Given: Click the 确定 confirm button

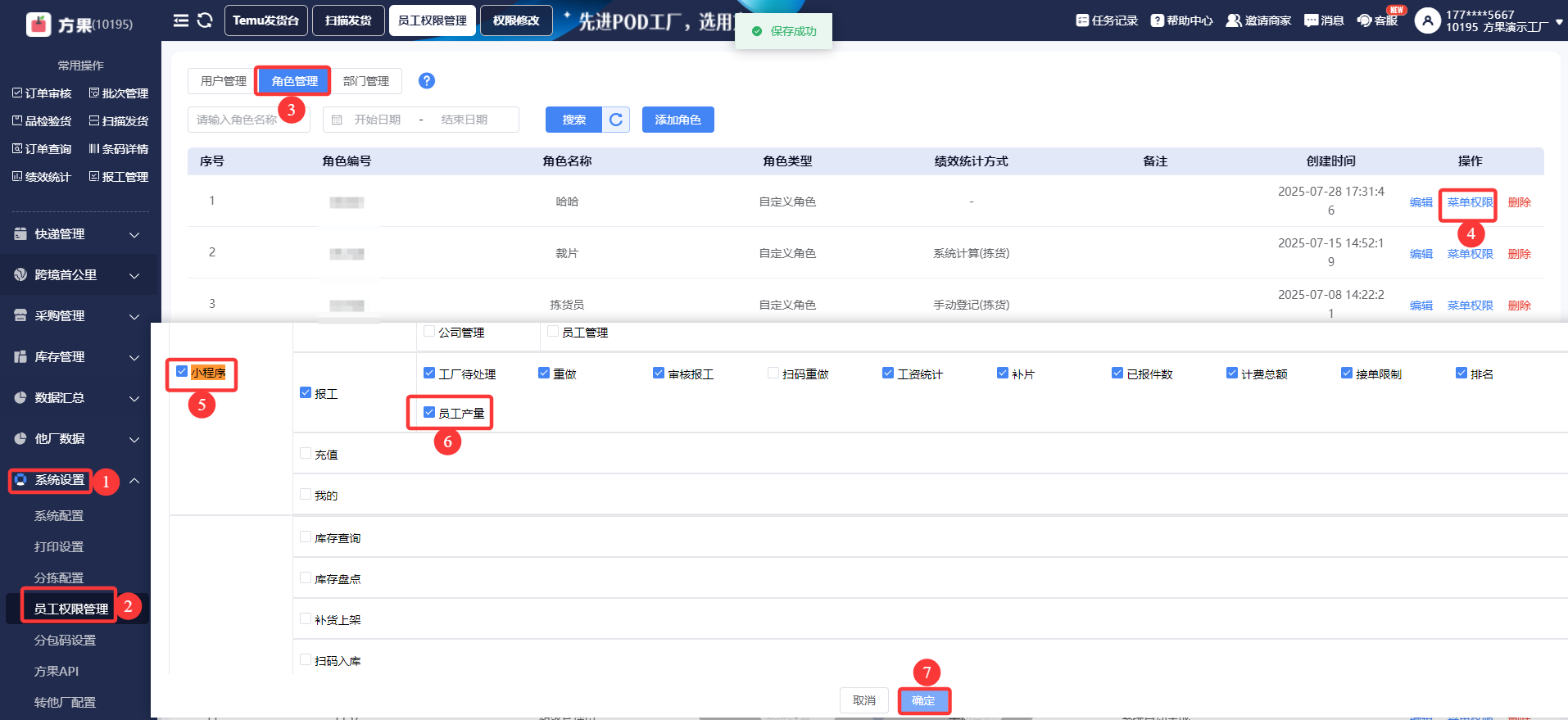Looking at the screenshot, I should [x=923, y=700].
